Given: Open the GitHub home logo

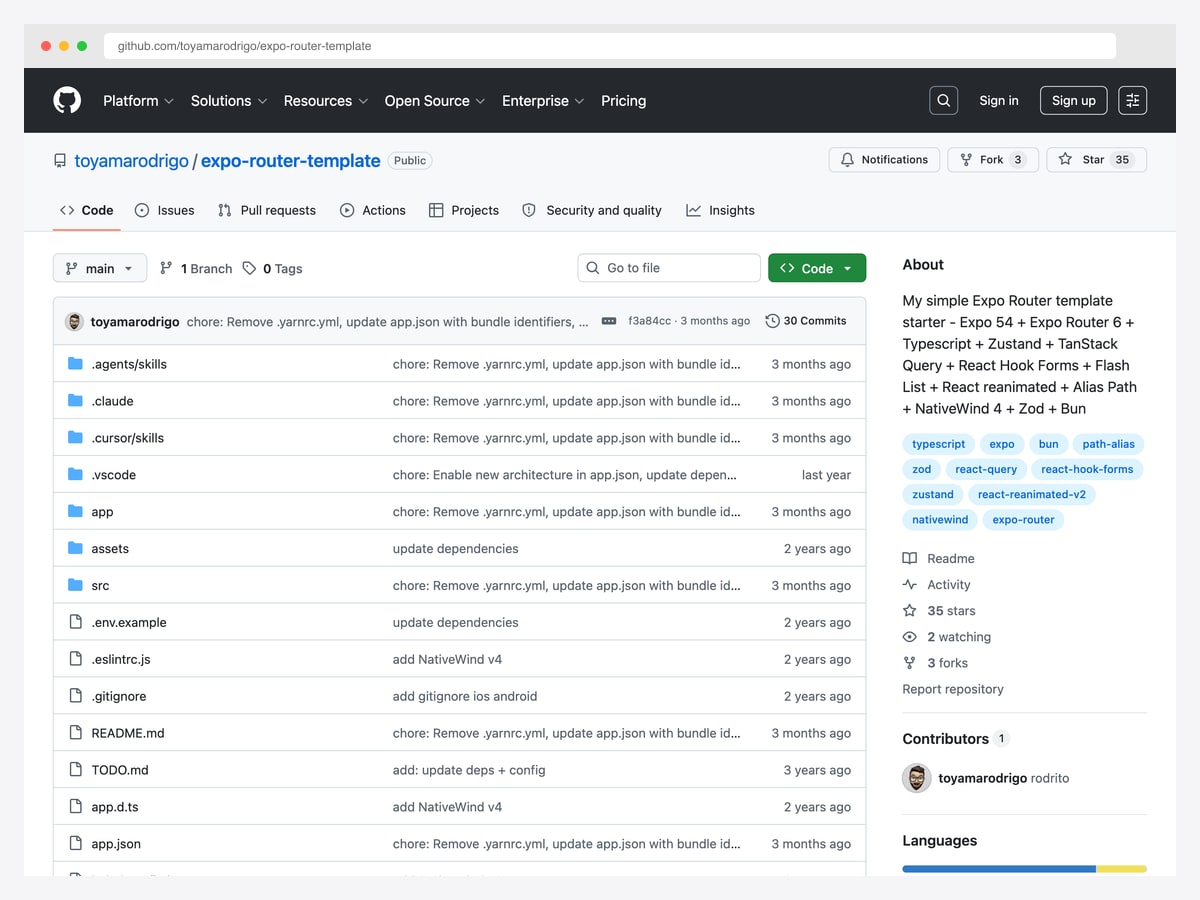Looking at the screenshot, I should (x=67, y=100).
